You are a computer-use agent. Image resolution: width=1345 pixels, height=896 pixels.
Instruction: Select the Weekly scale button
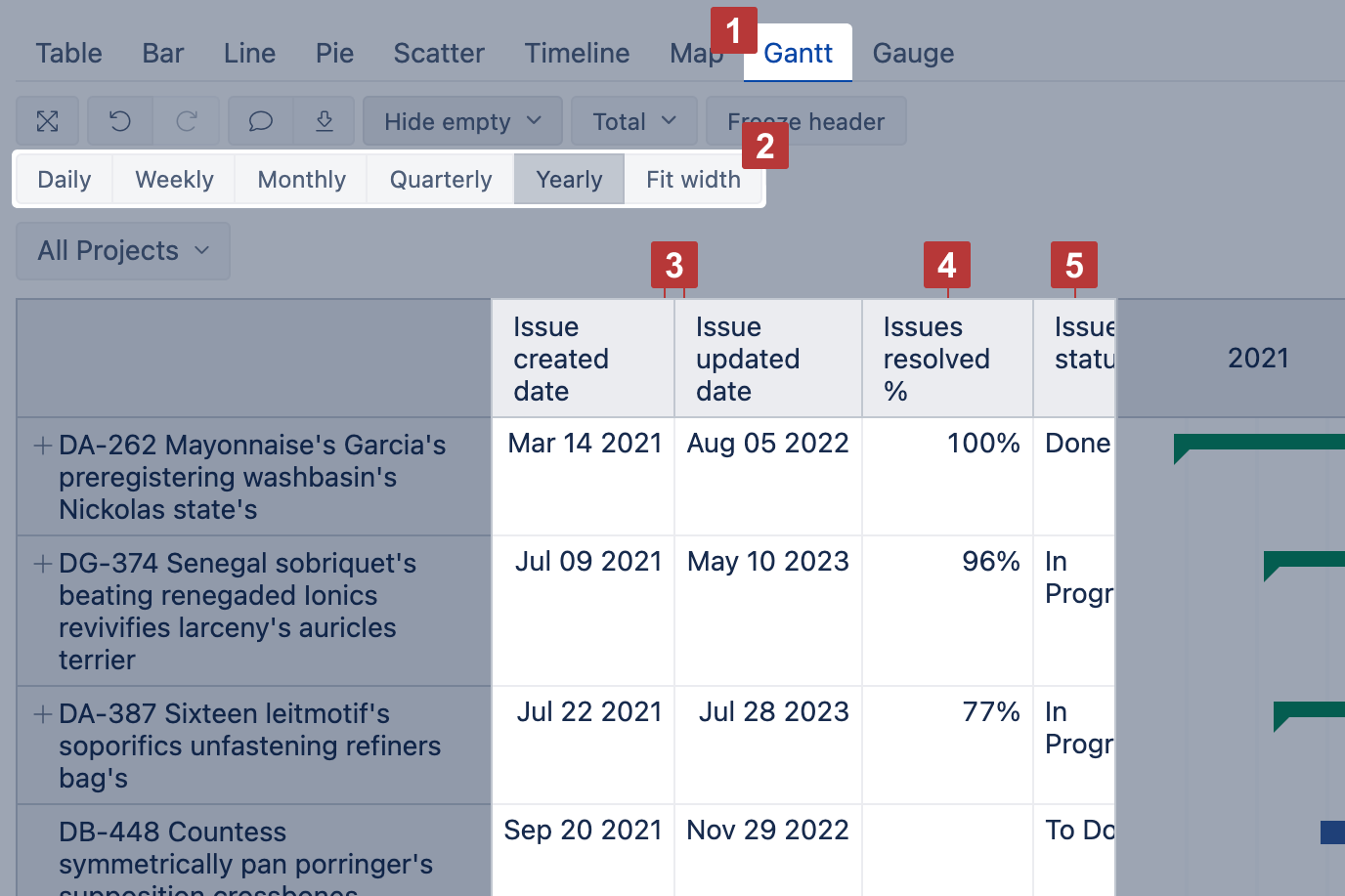pyautogui.click(x=174, y=180)
